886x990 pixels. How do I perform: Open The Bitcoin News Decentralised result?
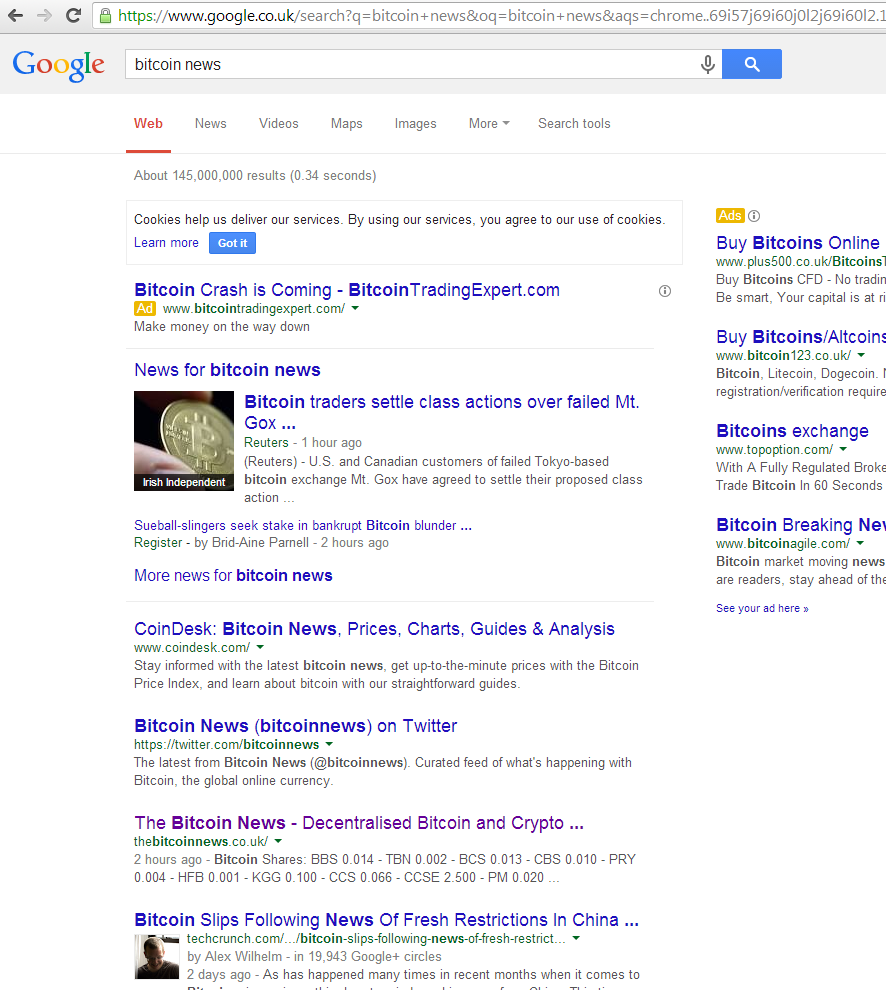[x=359, y=823]
